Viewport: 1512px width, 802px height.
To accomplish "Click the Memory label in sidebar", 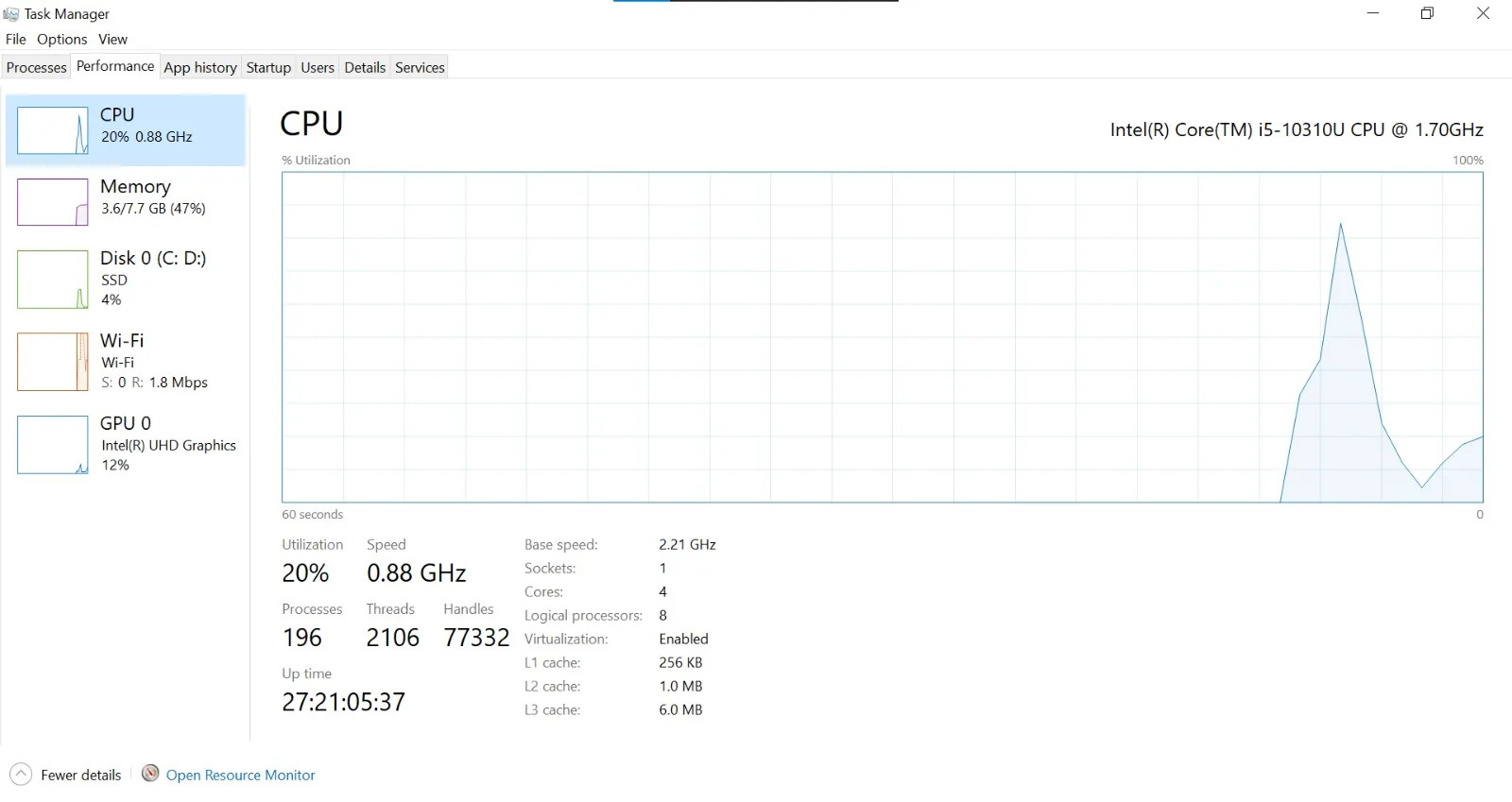I will pos(135,186).
